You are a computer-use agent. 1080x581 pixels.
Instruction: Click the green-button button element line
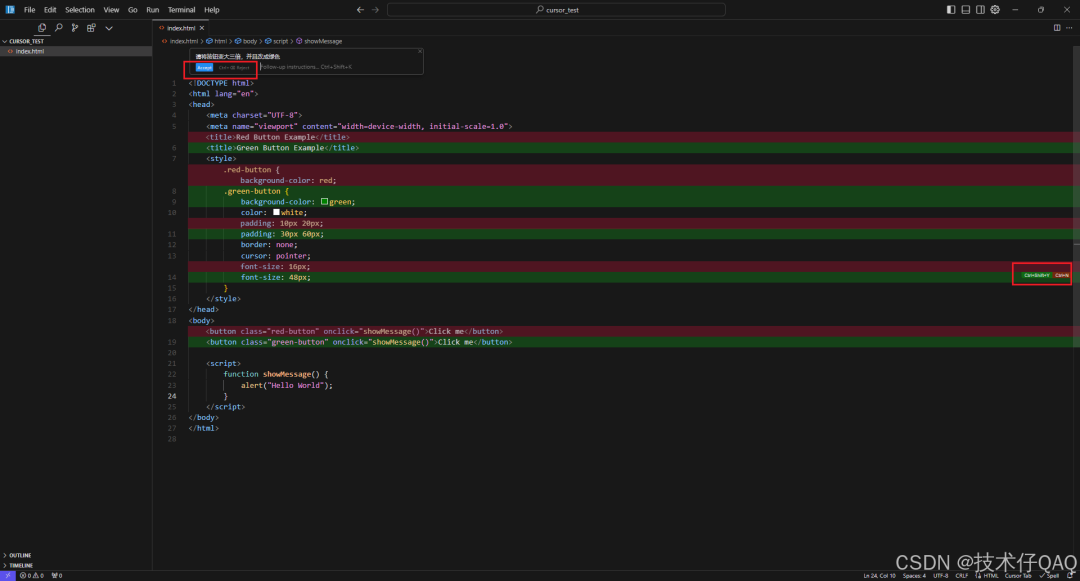click(x=359, y=342)
